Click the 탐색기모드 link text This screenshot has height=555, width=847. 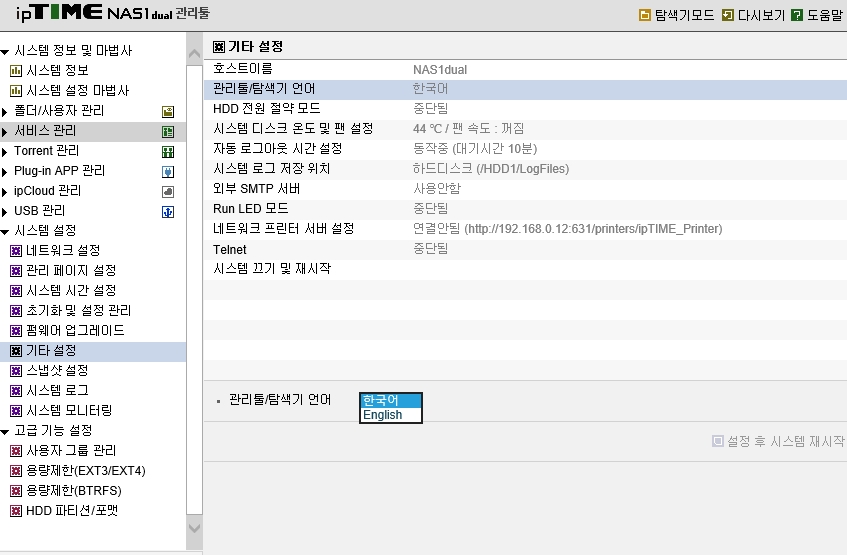pos(684,15)
